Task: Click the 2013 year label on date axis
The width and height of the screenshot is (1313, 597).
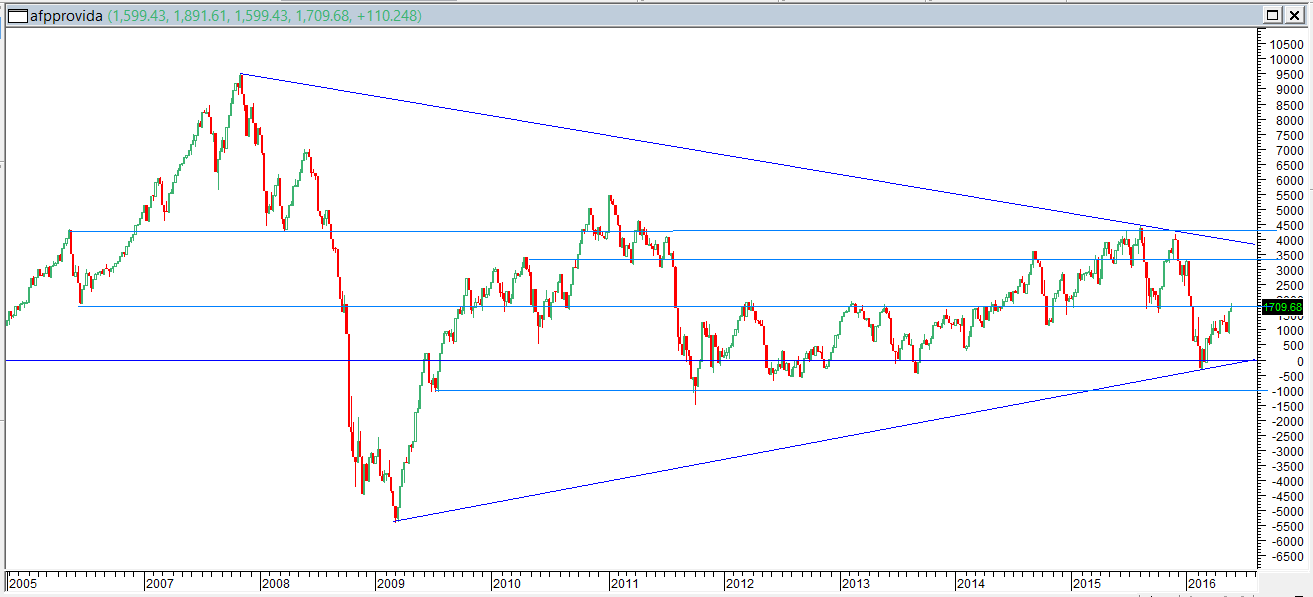Action: point(856,582)
